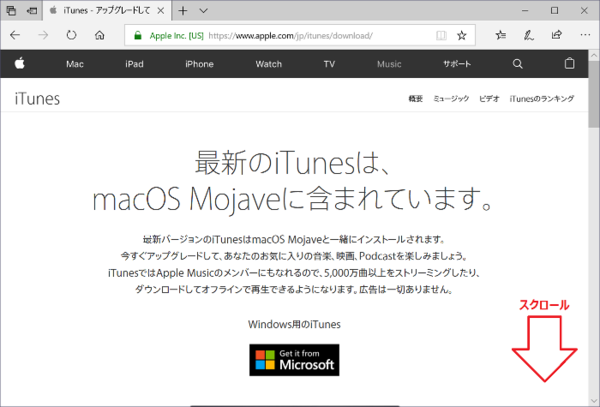Open the favorites hub icon
The width and height of the screenshot is (600, 407).
pos(501,36)
